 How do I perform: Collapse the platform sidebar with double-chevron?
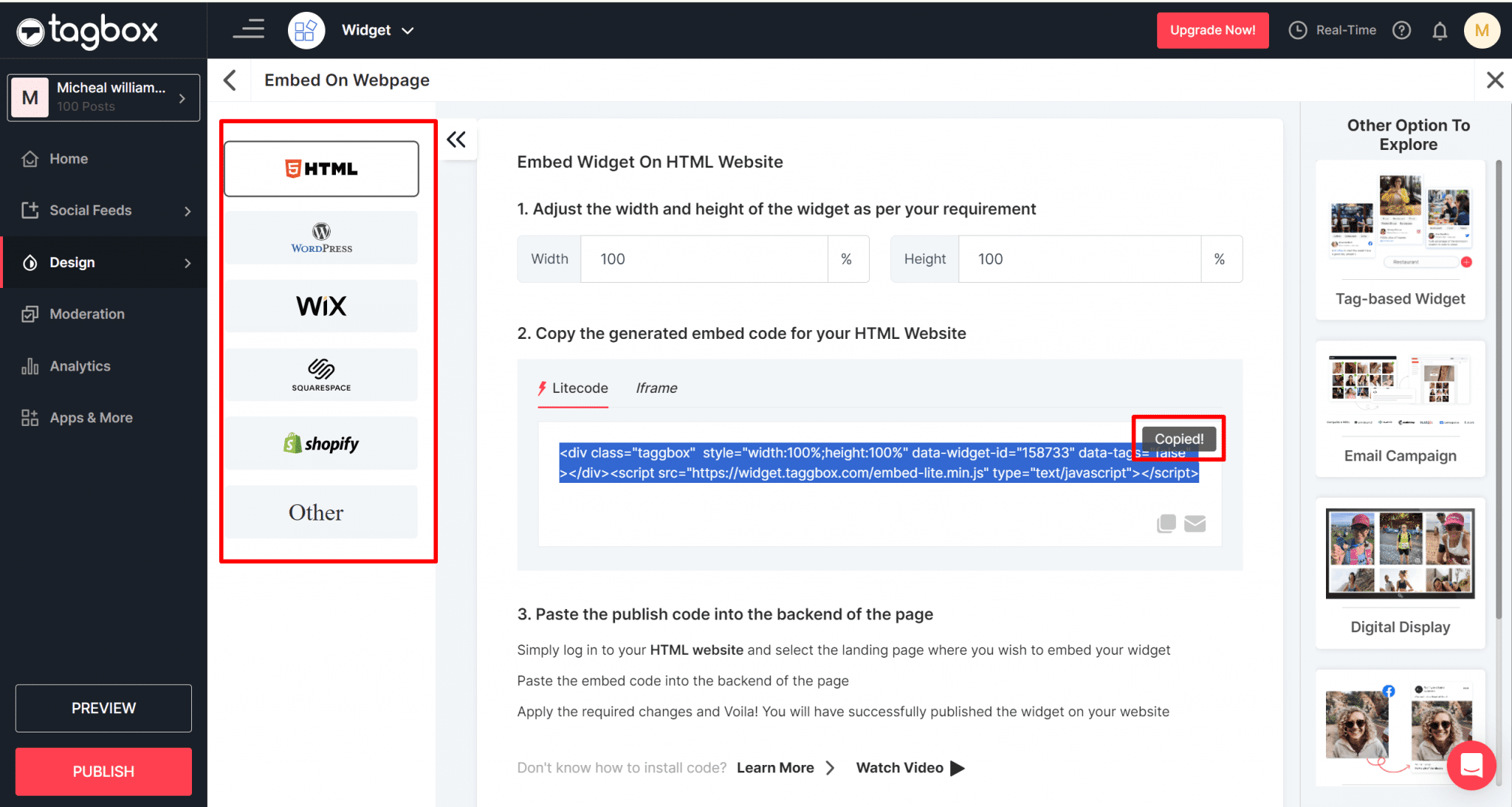(457, 139)
